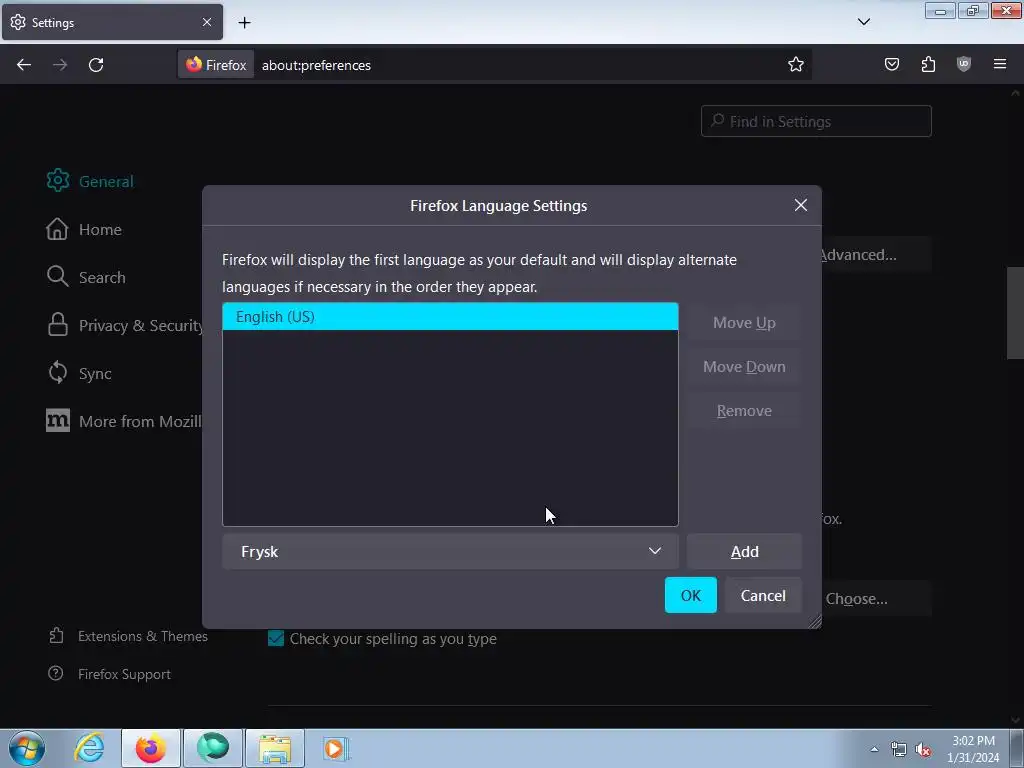
Task: Click the Move Down button
Action: pos(744,366)
